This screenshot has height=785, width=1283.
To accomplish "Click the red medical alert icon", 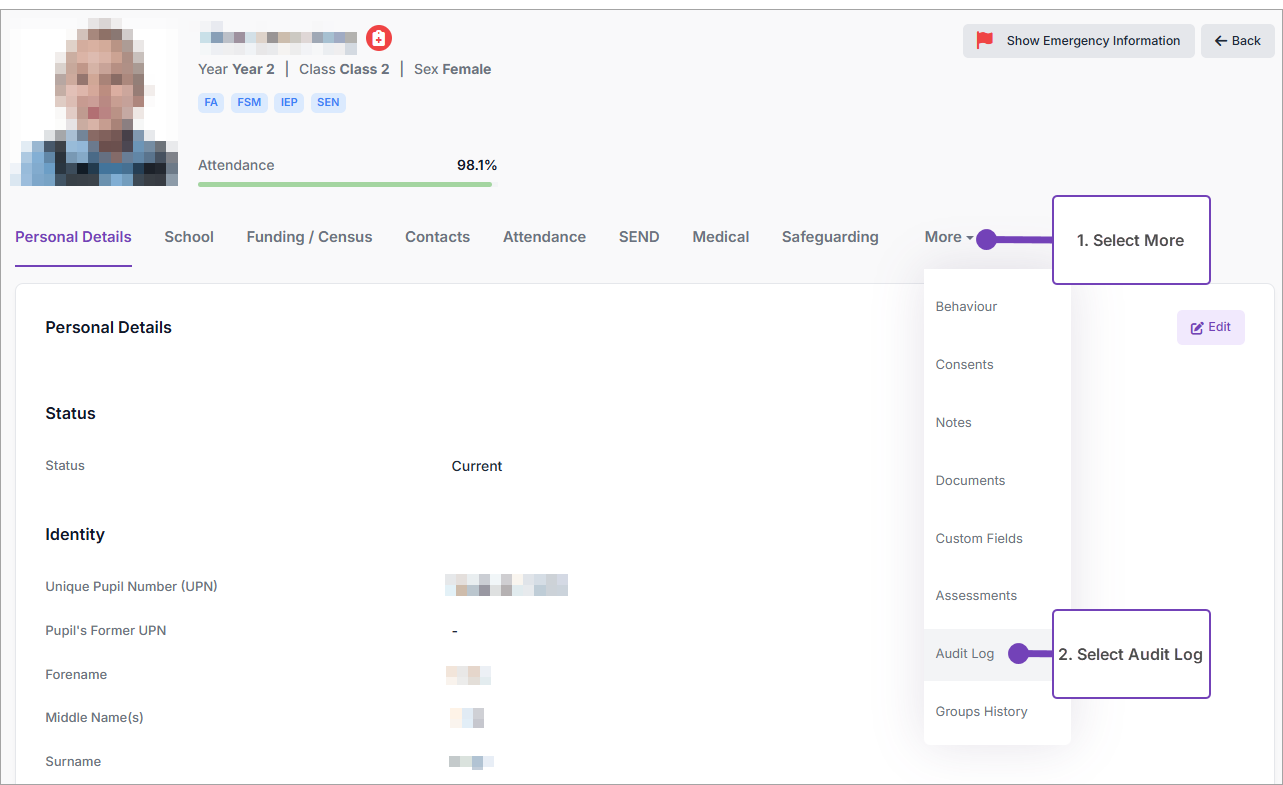I will tap(379, 39).
